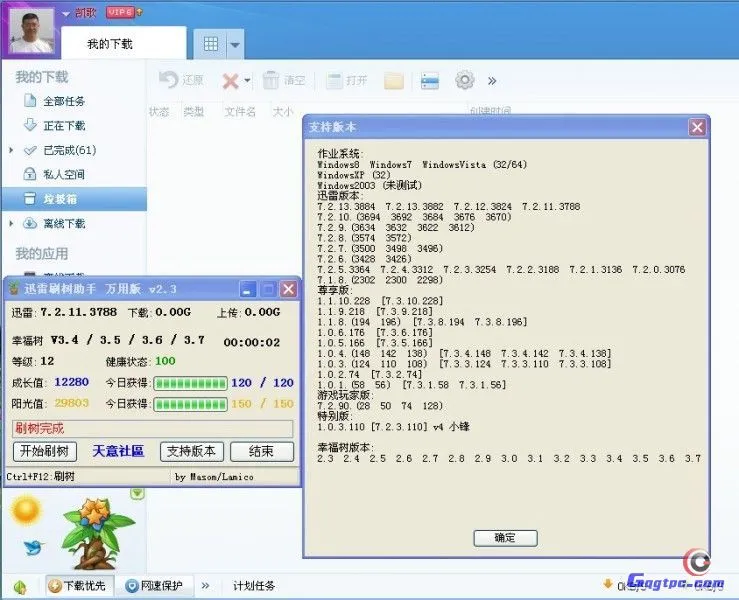Expand the 已完成 tree arrow
Screen dimensions: 739x600
[11, 150]
